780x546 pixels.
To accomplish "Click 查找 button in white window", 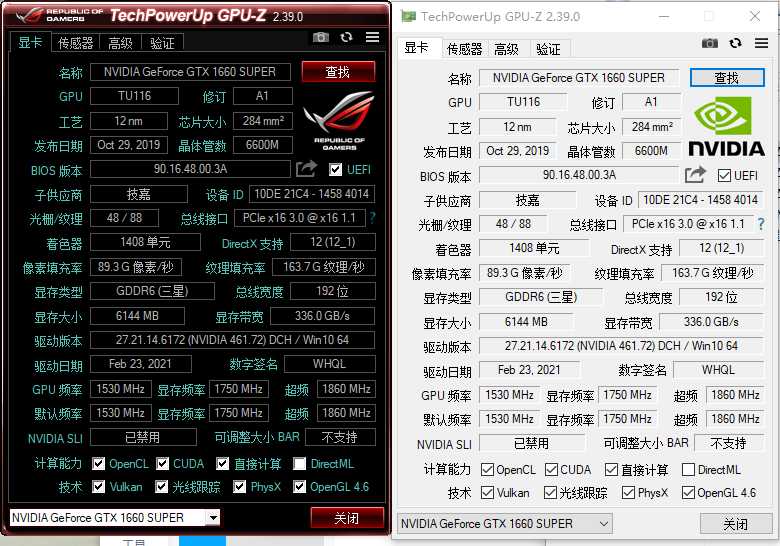I will pos(727,78).
